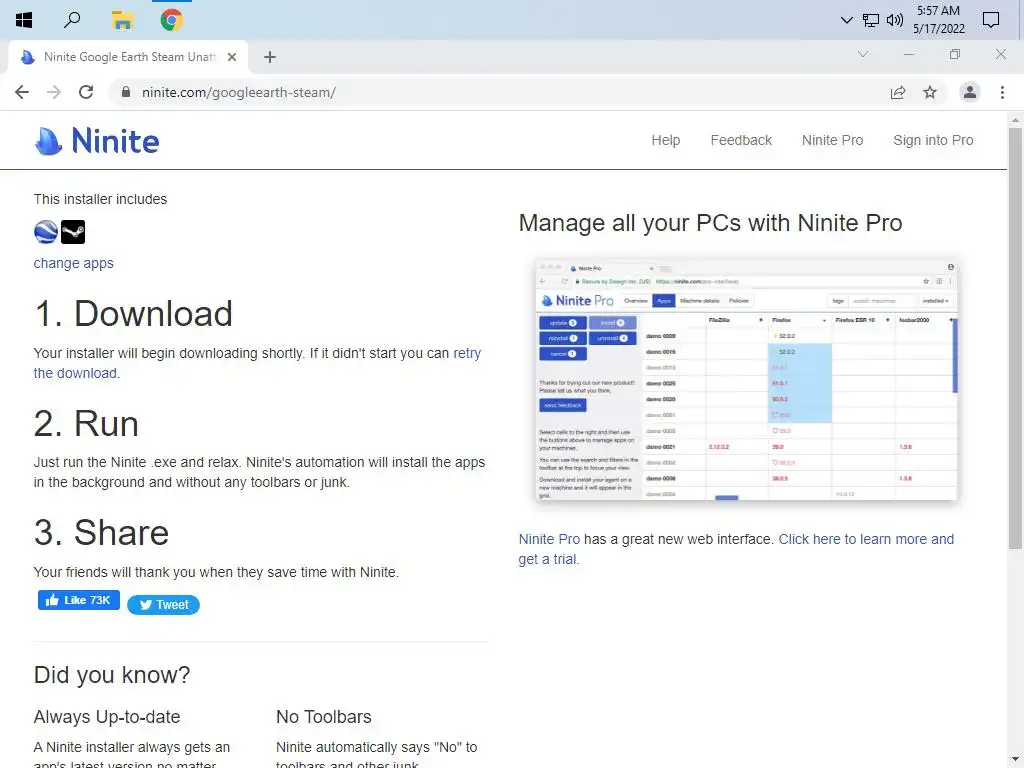Open the notification center icon
The width and height of the screenshot is (1024, 768).
pos(991,20)
